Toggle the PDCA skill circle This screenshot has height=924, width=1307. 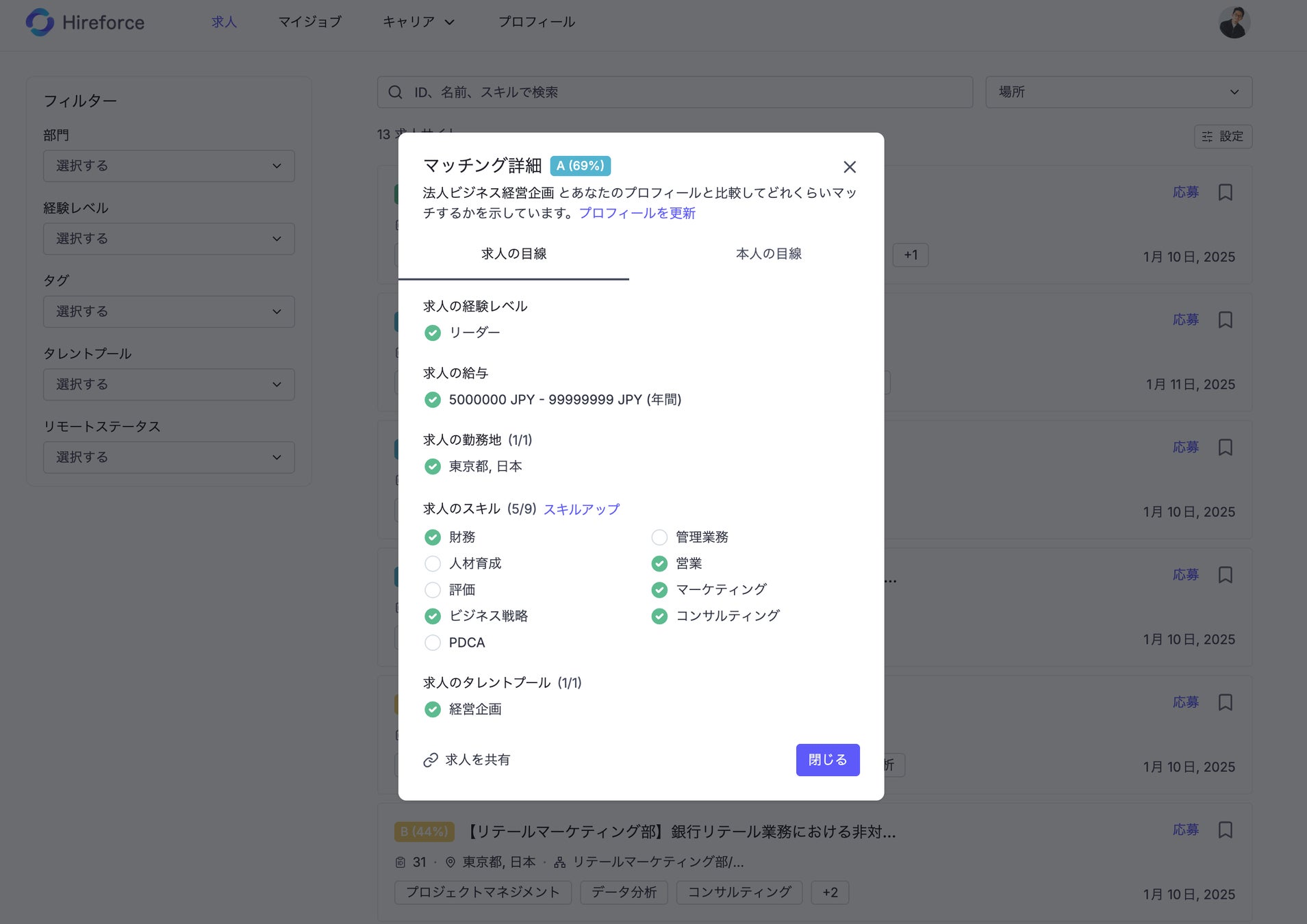[x=433, y=643]
